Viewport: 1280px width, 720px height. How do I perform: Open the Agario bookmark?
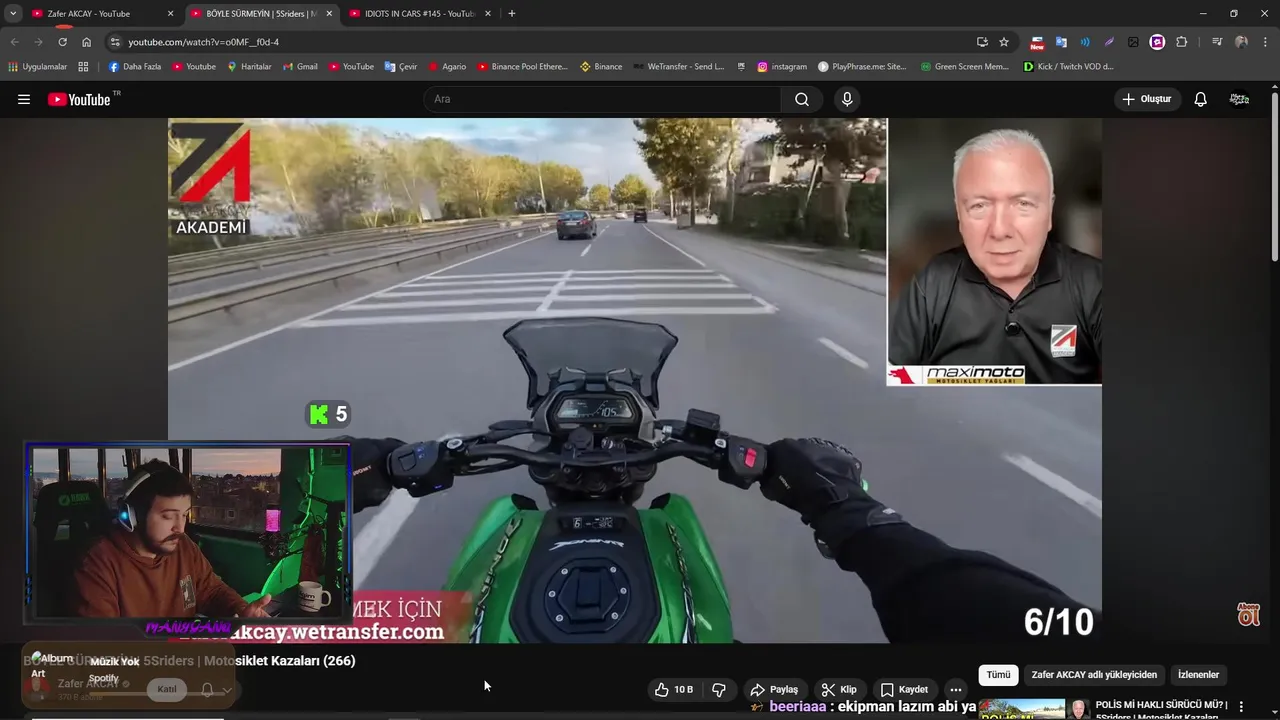[x=447, y=67]
